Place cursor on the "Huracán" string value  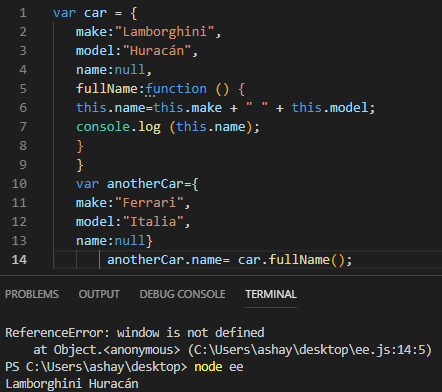[157, 51]
